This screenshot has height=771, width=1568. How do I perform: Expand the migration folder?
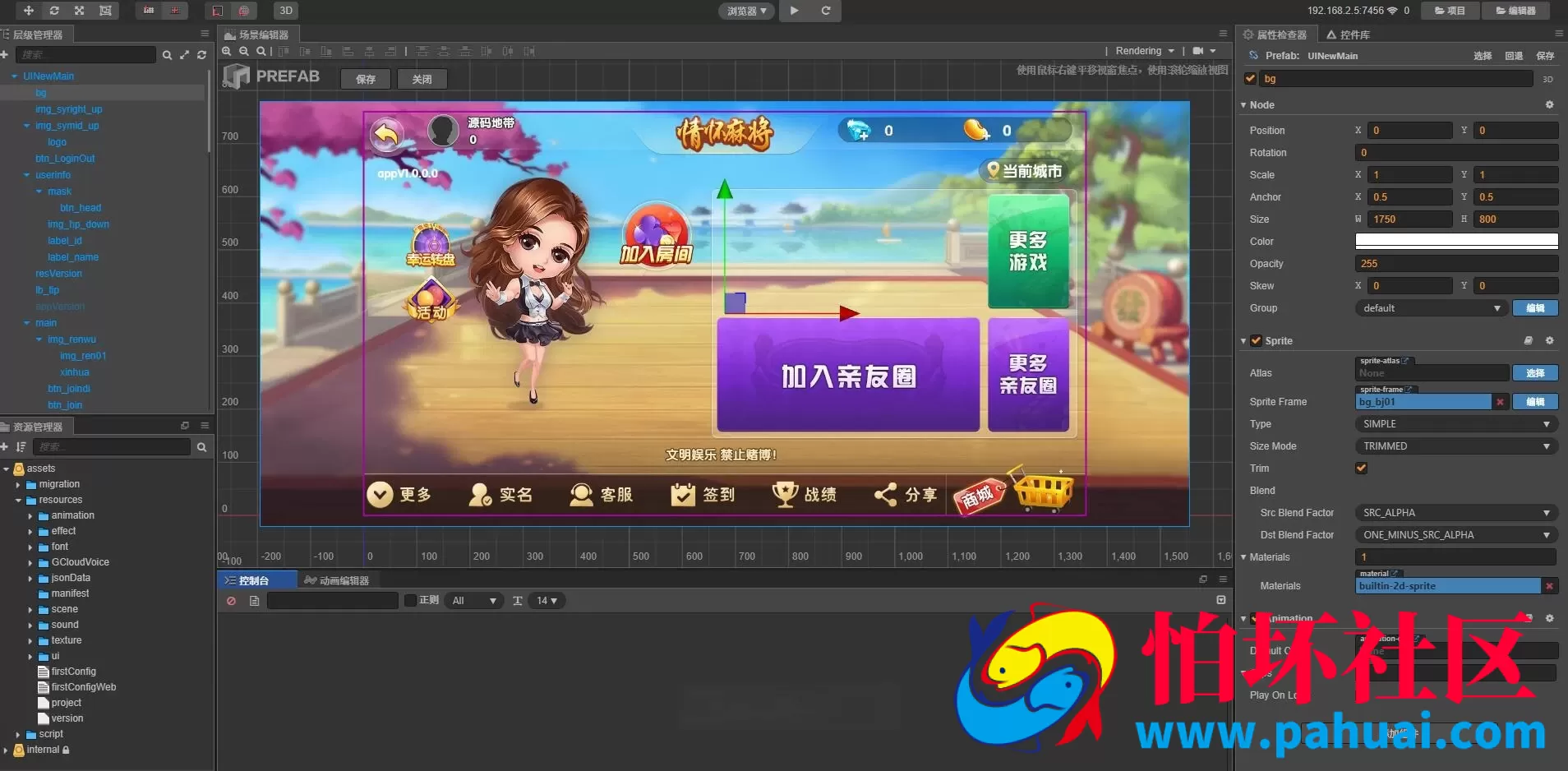point(18,485)
